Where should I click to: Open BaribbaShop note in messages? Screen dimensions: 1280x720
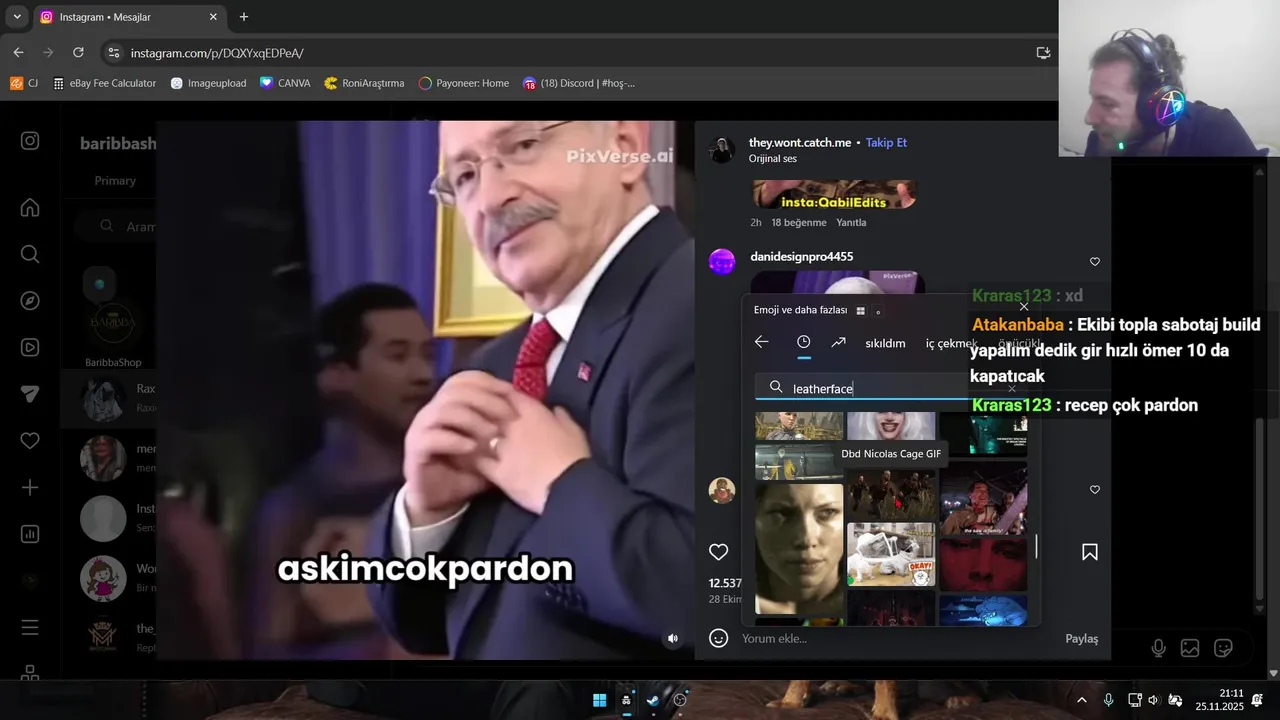[113, 322]
